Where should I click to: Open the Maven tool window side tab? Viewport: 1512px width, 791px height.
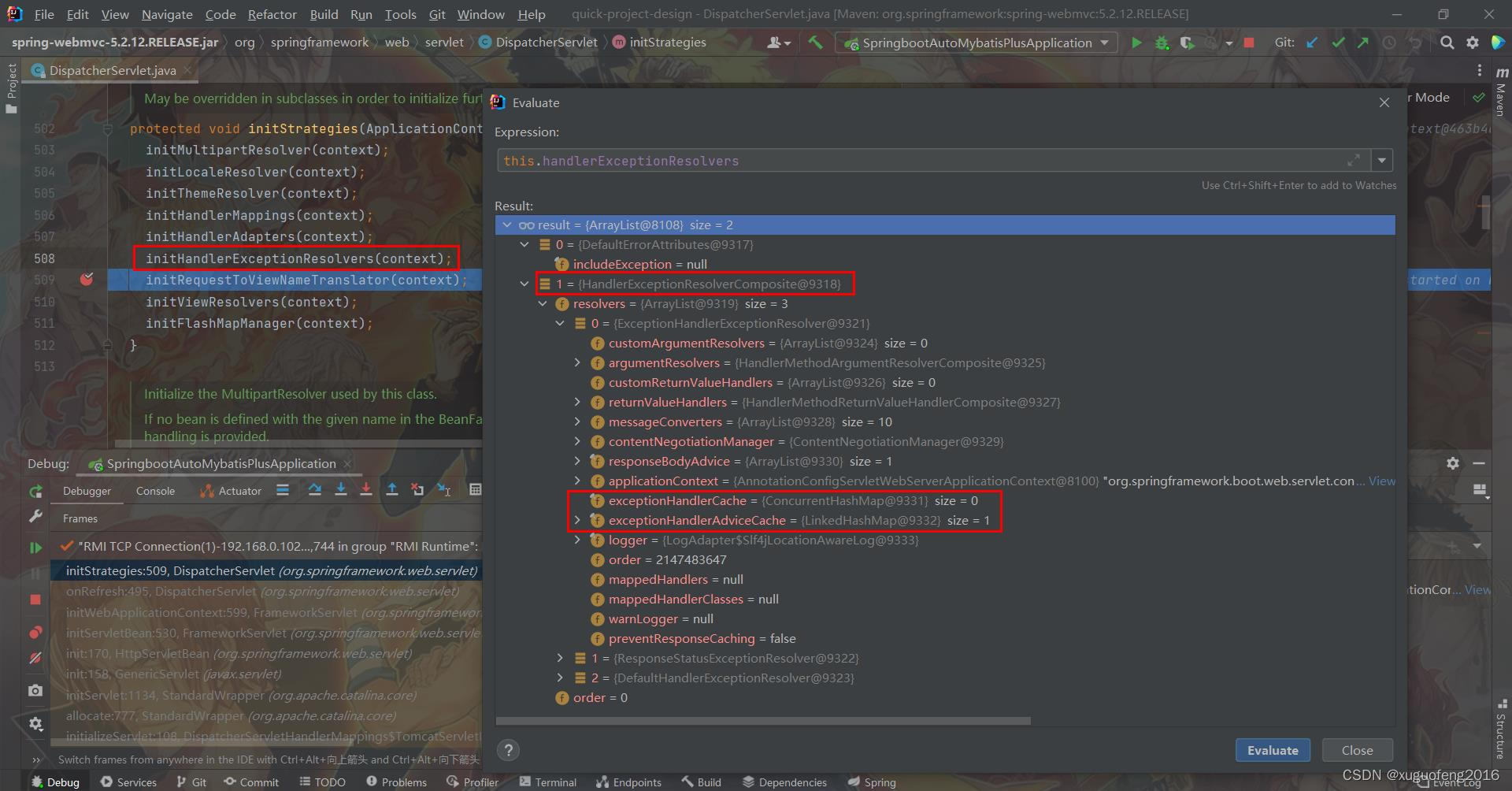tap(1501, 92)
